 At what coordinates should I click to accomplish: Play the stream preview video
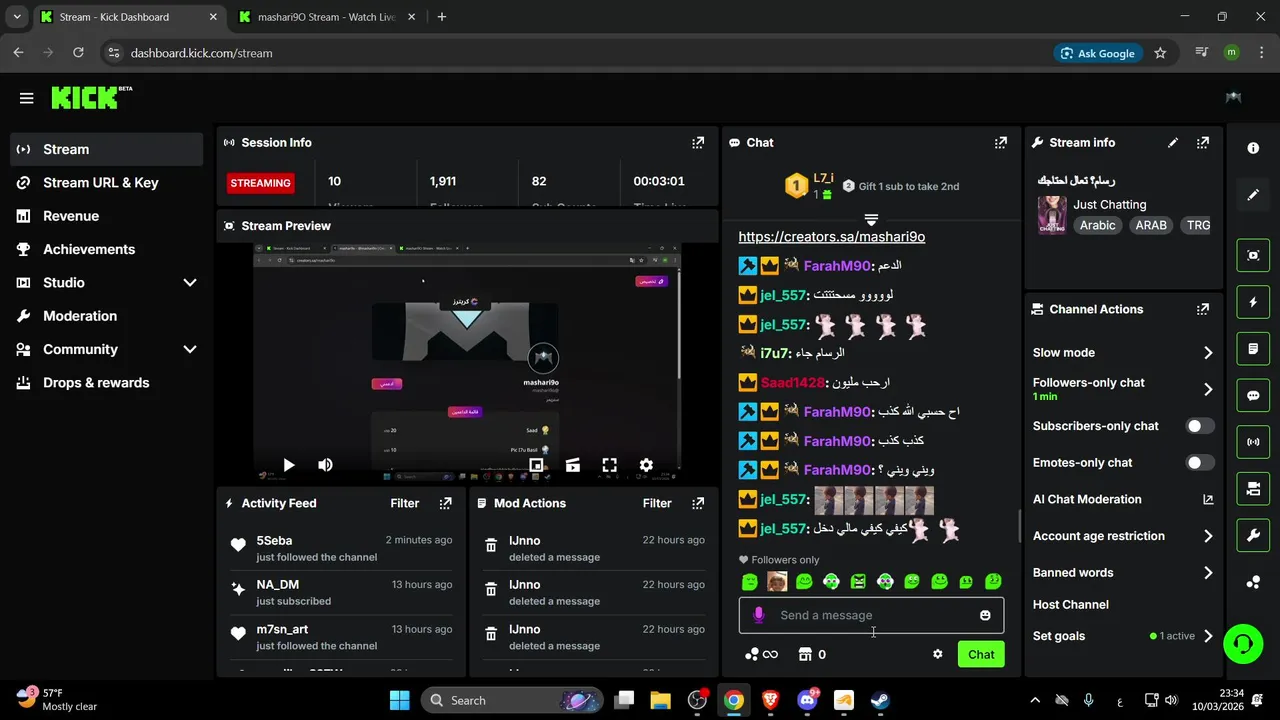click(289, 465)
